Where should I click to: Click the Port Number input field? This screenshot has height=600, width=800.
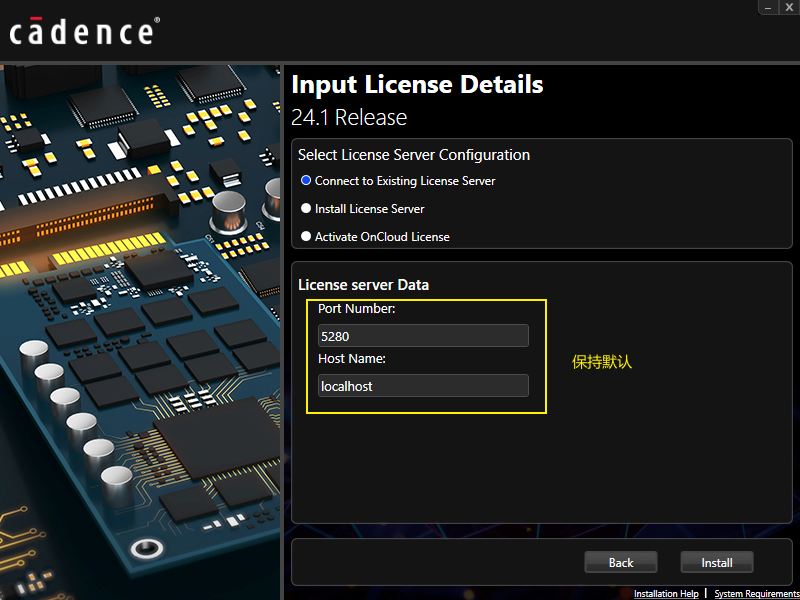click(x=422, y=336)
